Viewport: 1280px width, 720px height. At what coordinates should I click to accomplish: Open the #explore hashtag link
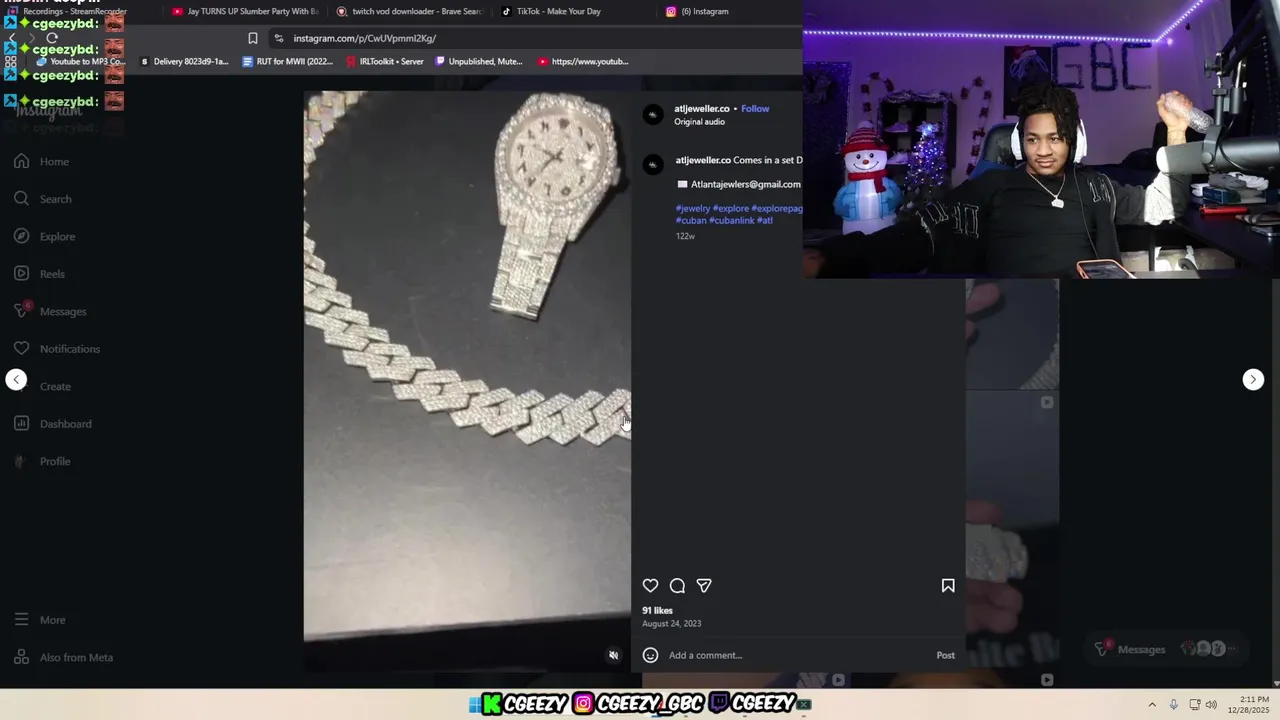coord(730,208)
